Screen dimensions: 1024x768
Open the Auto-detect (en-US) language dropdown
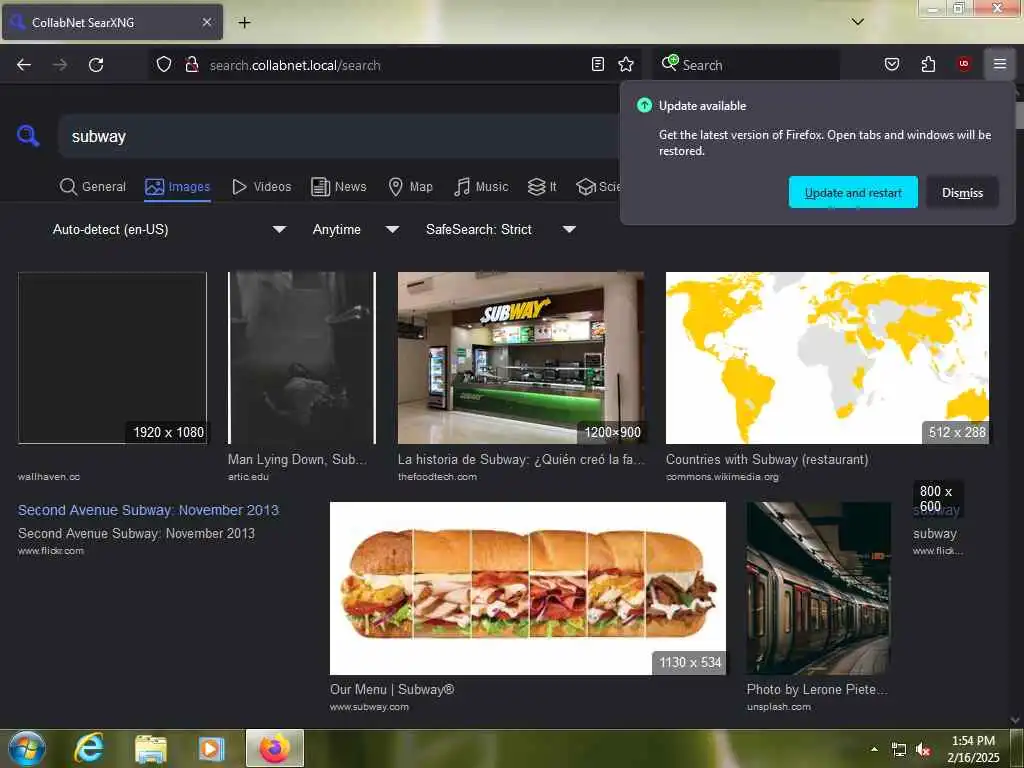(169, 229)
